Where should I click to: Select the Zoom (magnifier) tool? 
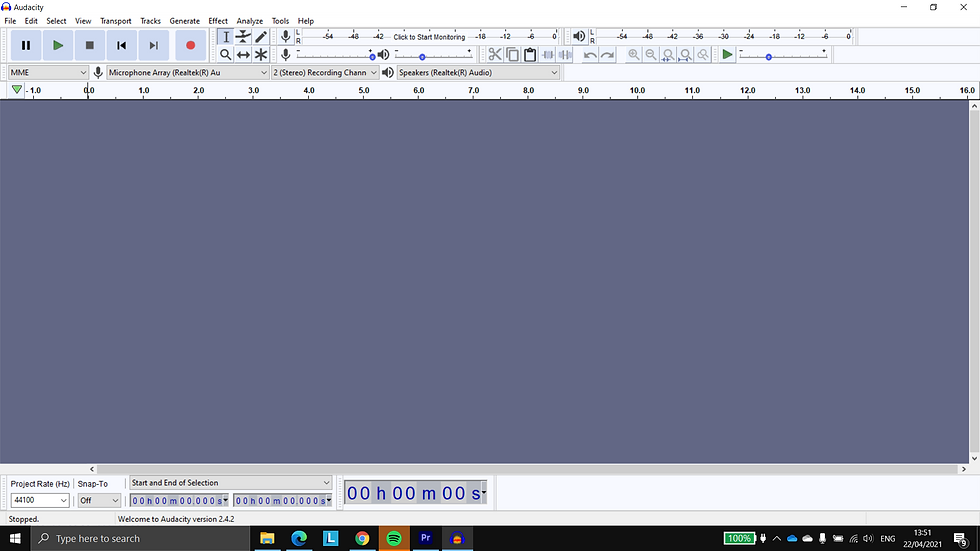coord(226,54)
